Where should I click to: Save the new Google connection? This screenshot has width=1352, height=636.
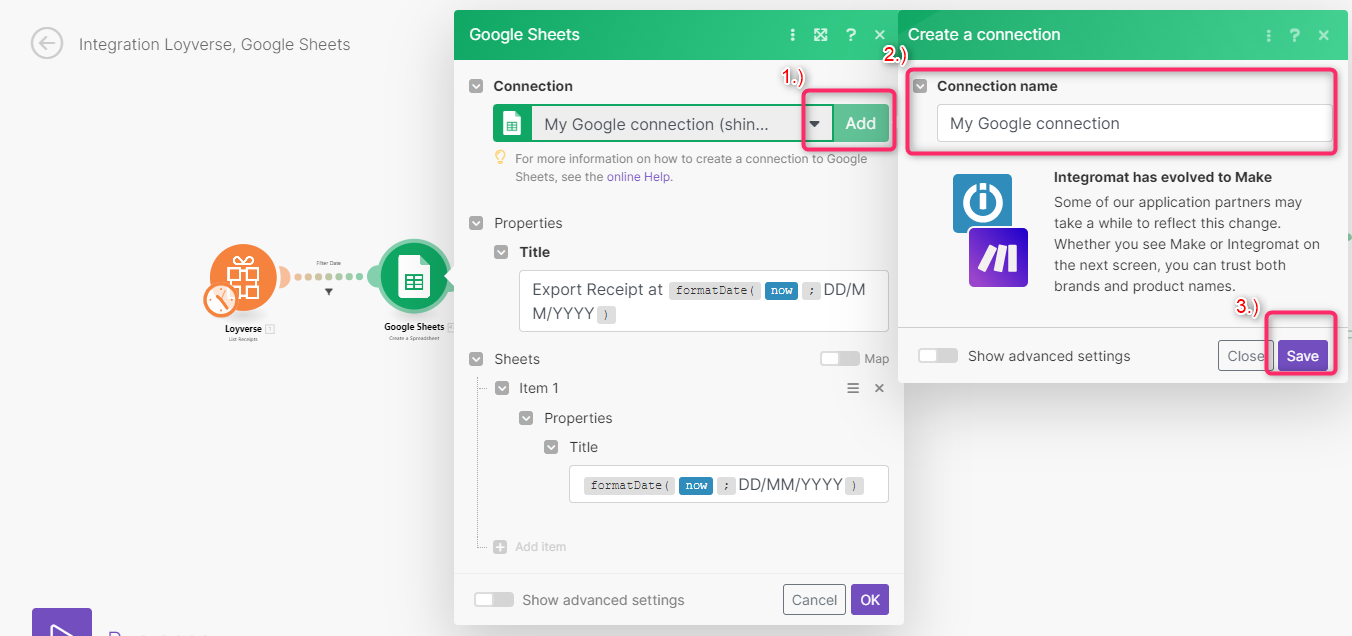coord(1302,355)
